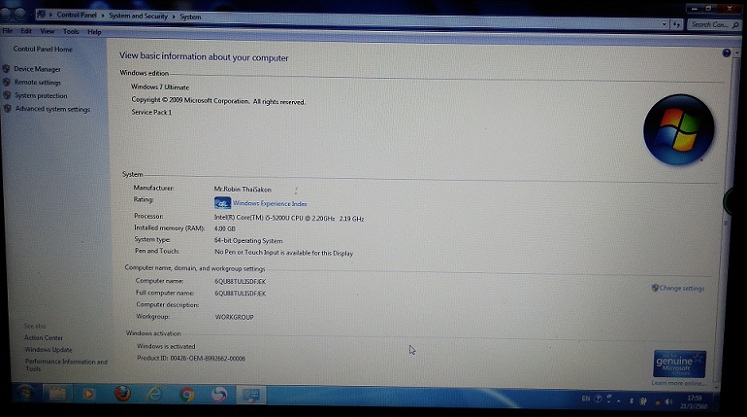Click the Remote settings shield icon
Screen dimensions: 747x417
pyautogui.click(x=7, y=82)
